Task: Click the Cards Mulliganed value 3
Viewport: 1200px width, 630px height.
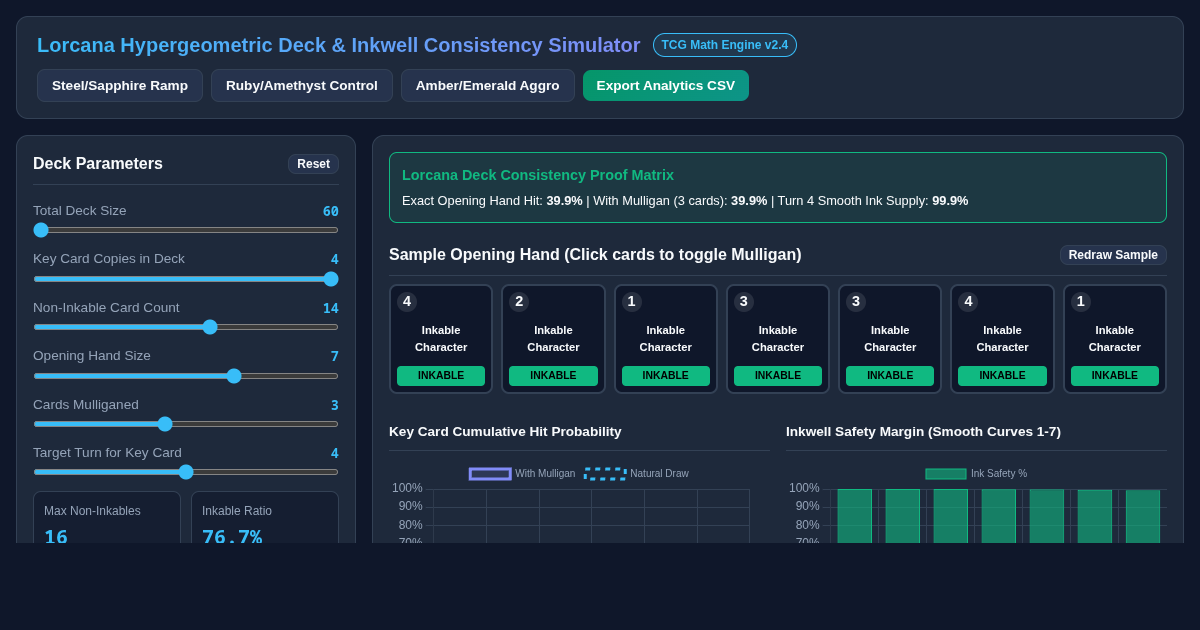Action: pos(335,405)
